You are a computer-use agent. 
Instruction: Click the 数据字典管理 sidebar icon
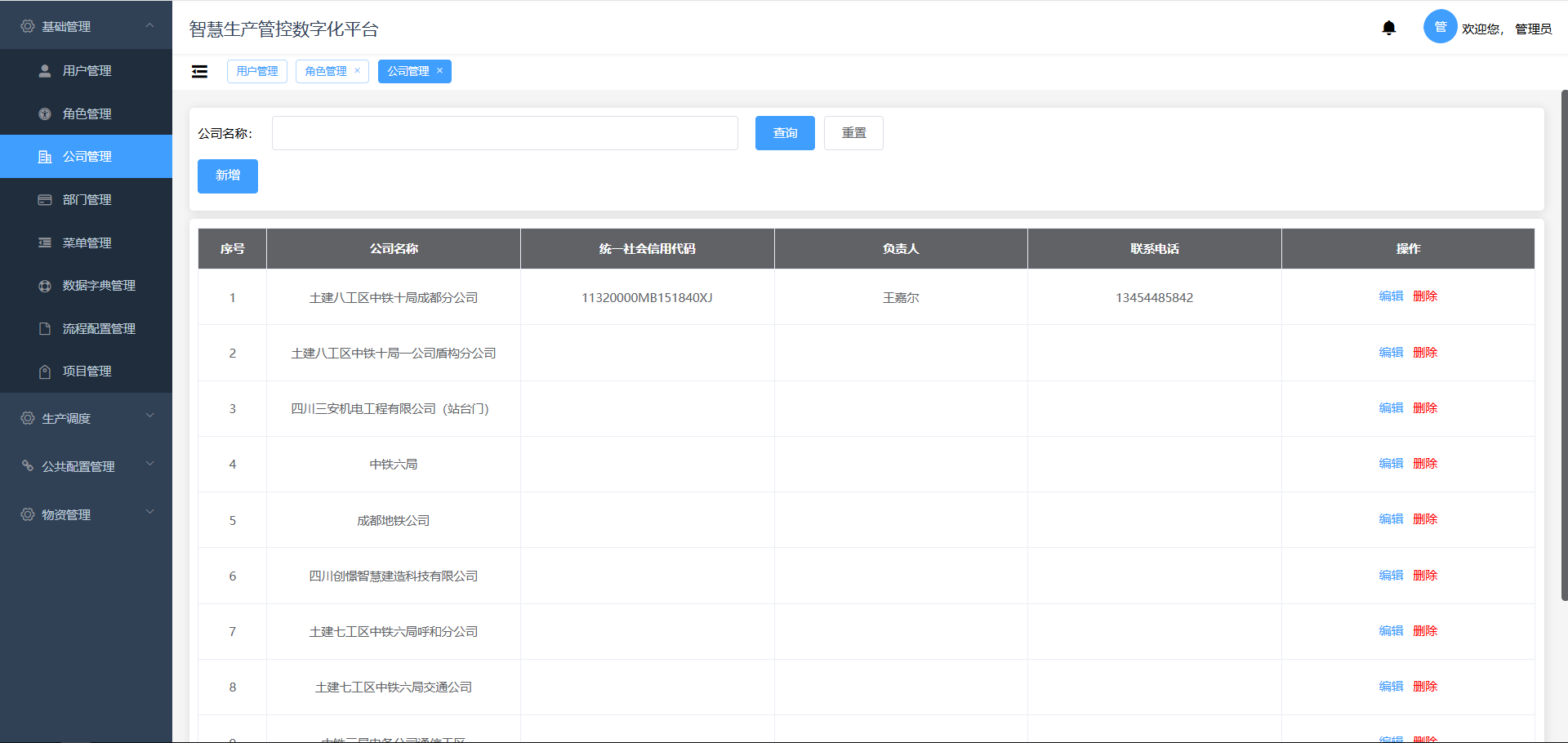(x=45, y=286)
